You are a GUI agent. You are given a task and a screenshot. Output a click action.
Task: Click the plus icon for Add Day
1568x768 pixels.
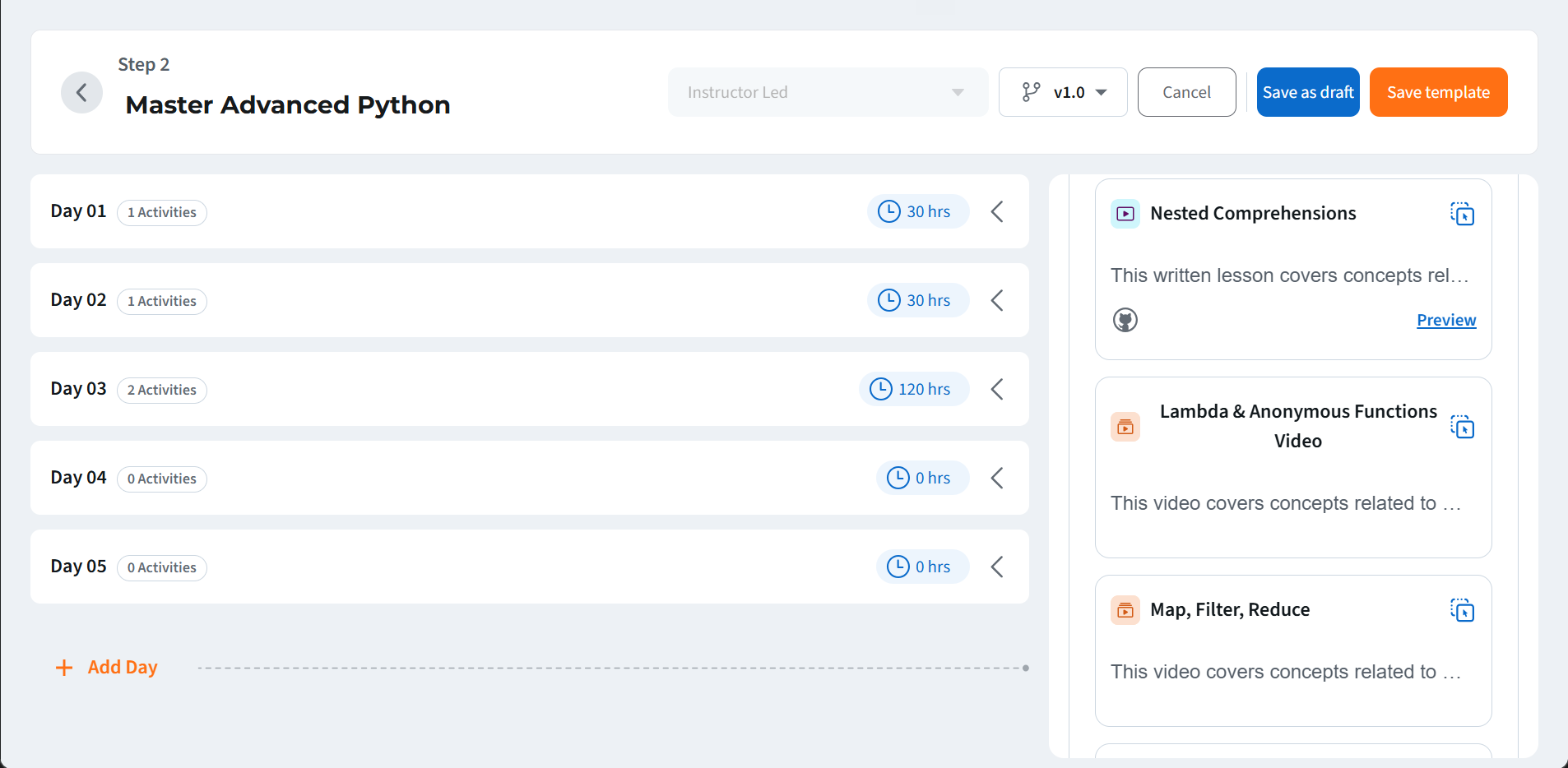[x=64, y=668]
